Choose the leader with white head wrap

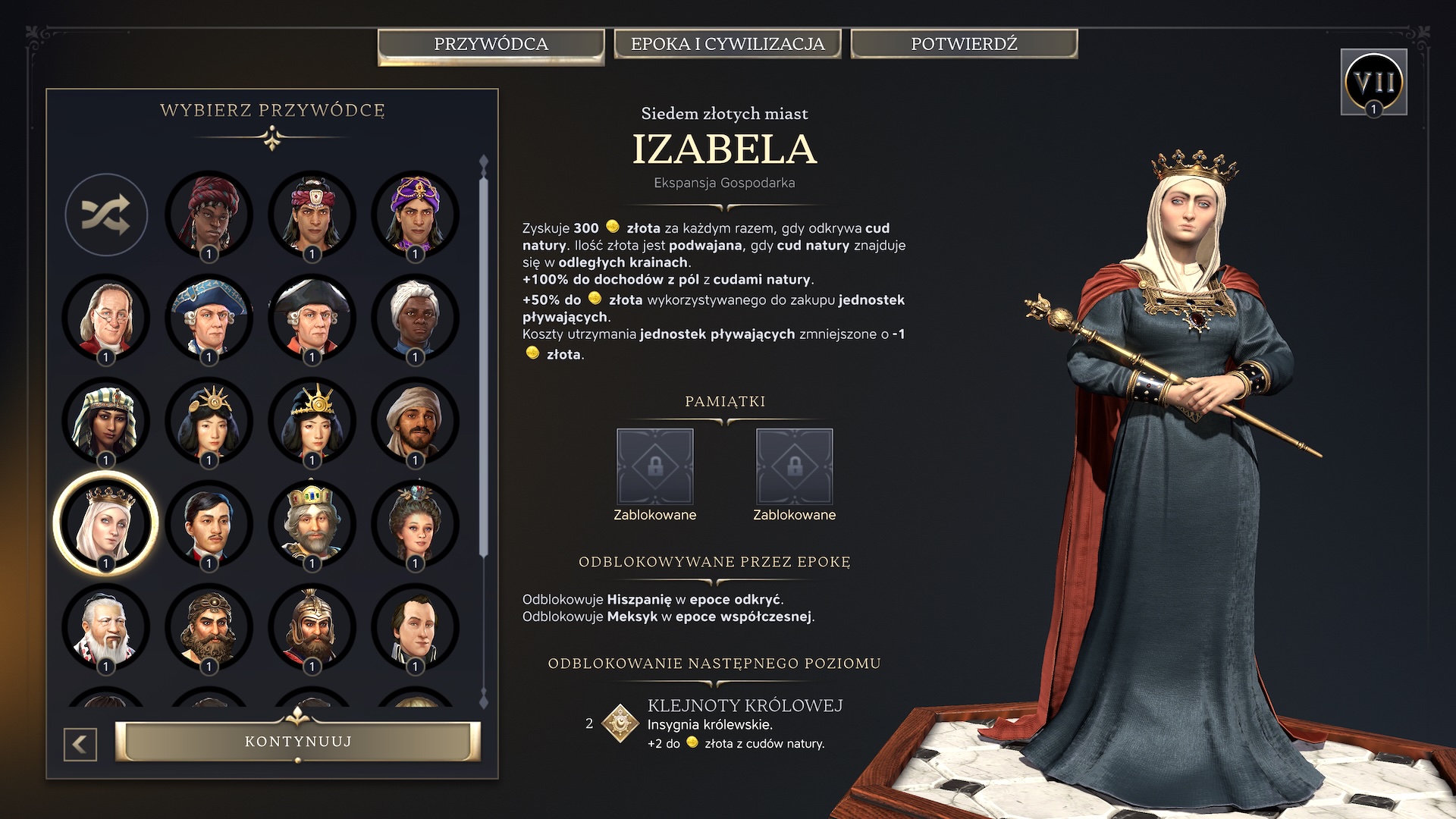(415, 318)
